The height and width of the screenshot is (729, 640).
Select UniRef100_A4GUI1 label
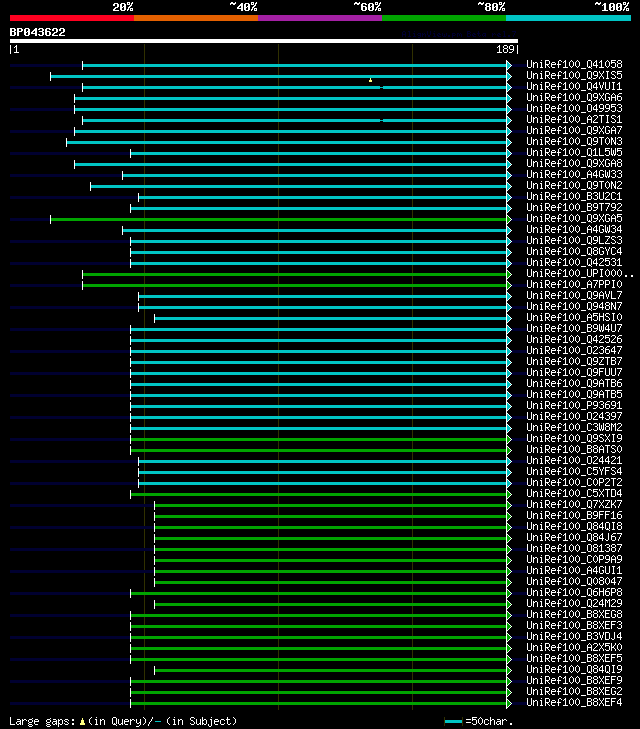[574, 570]
